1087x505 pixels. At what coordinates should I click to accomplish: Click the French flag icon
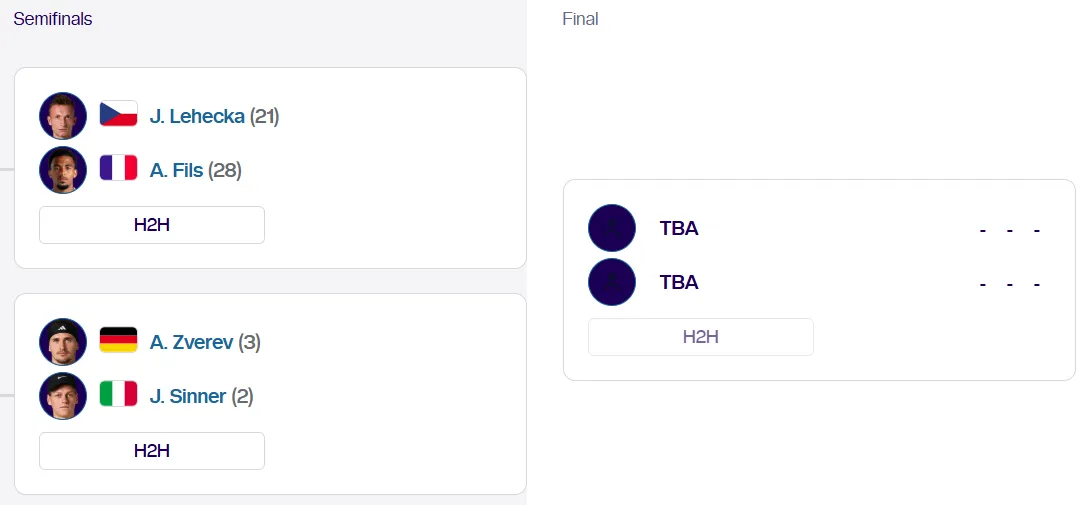(x=118, y=170)
